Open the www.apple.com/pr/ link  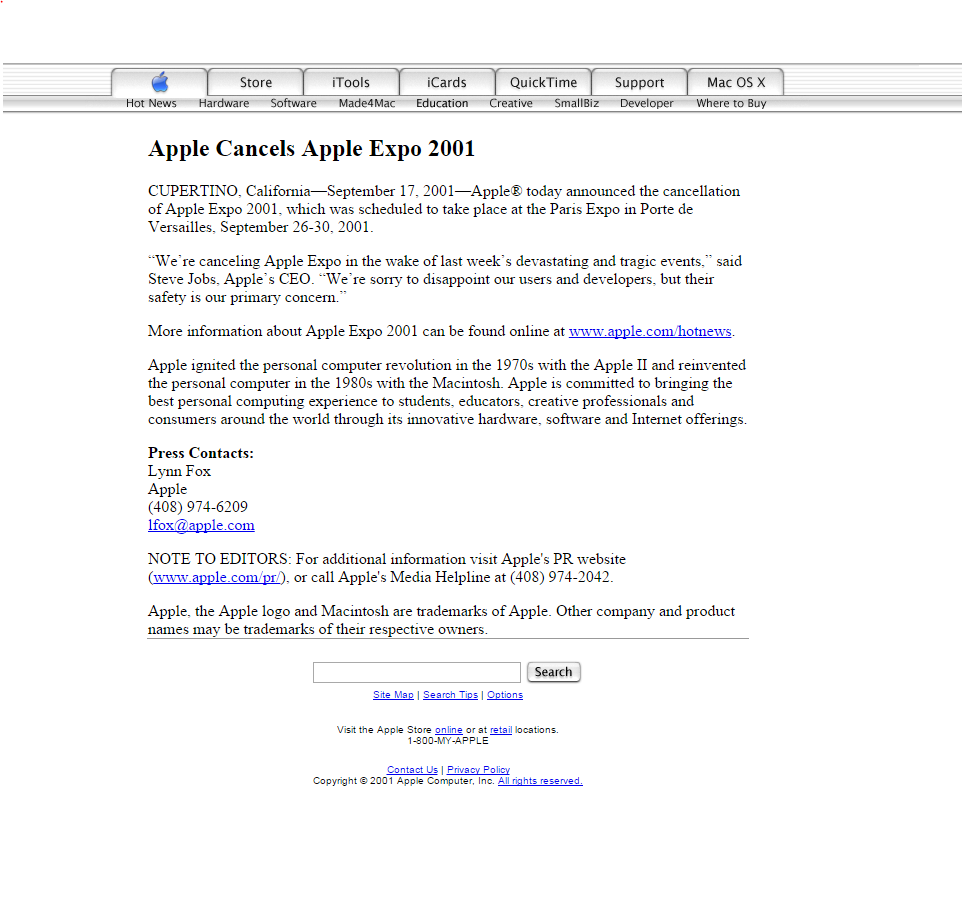pyautogui.click(x=217, y=577)
